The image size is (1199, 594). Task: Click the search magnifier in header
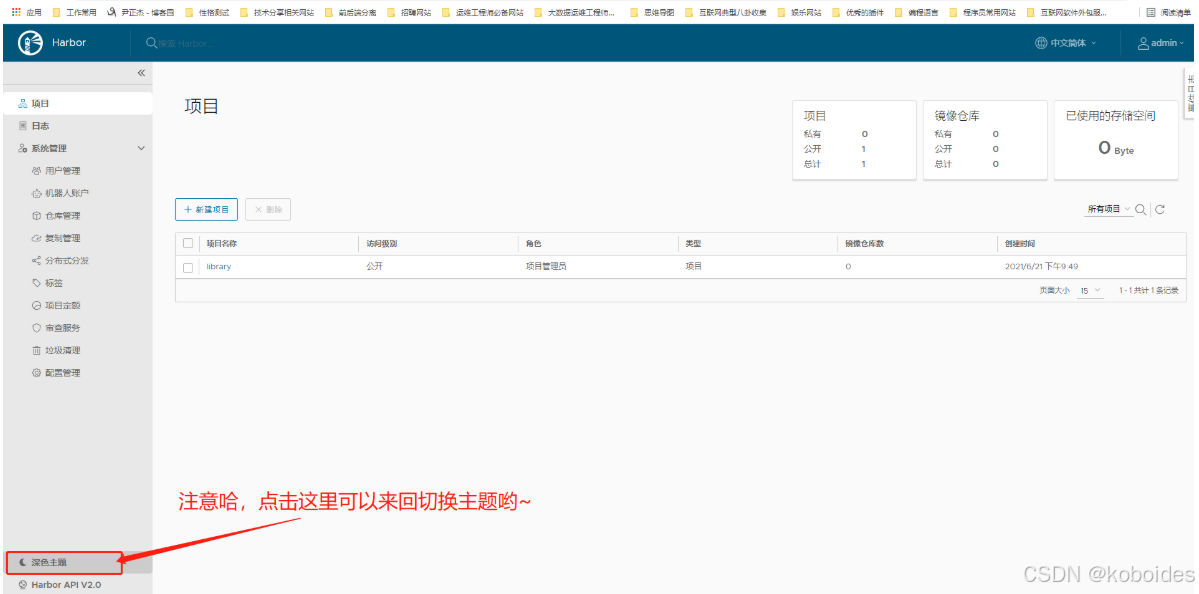pos(151,44)
